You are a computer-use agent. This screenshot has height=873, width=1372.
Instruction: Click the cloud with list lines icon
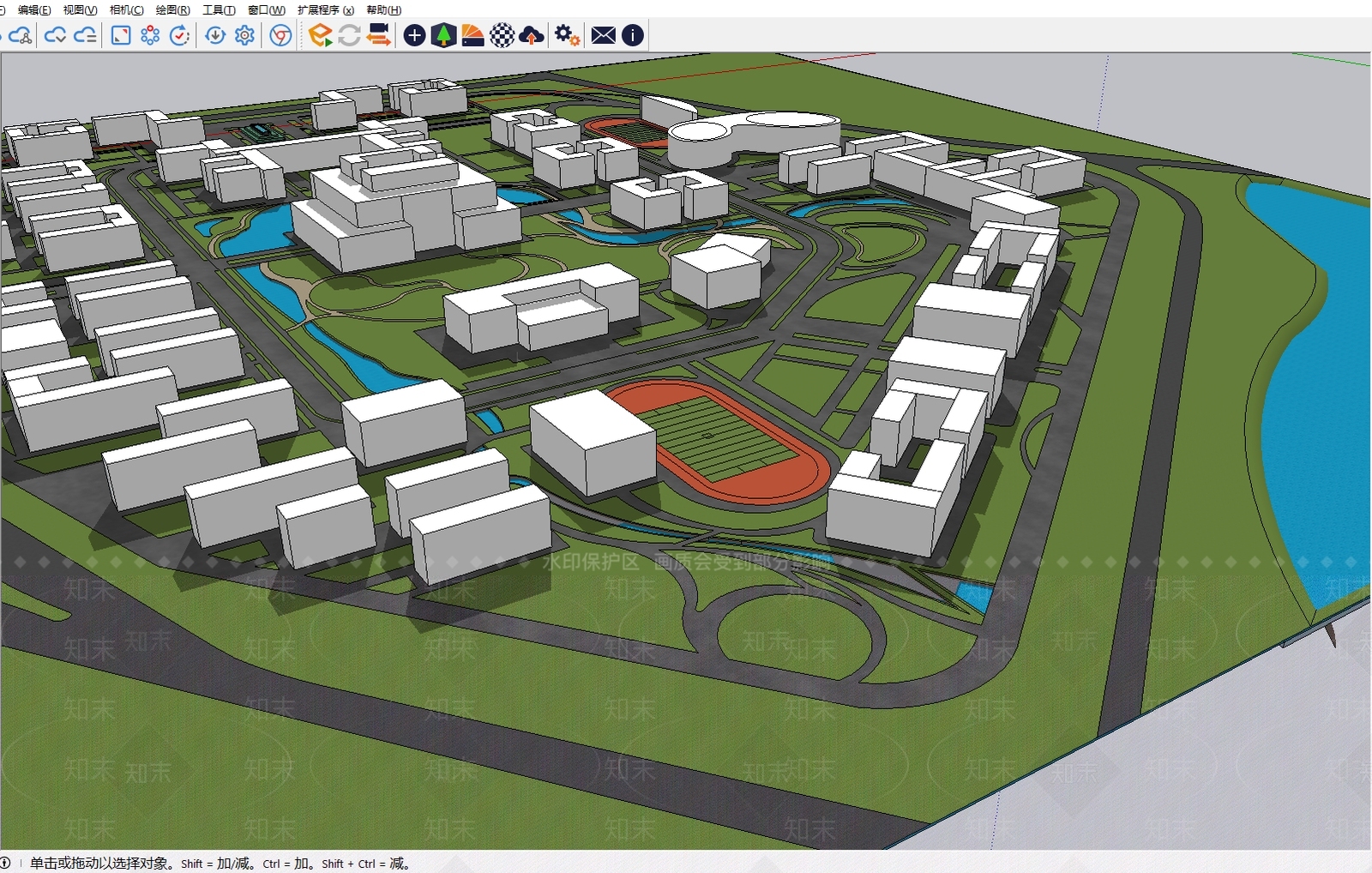pos(85,35)
